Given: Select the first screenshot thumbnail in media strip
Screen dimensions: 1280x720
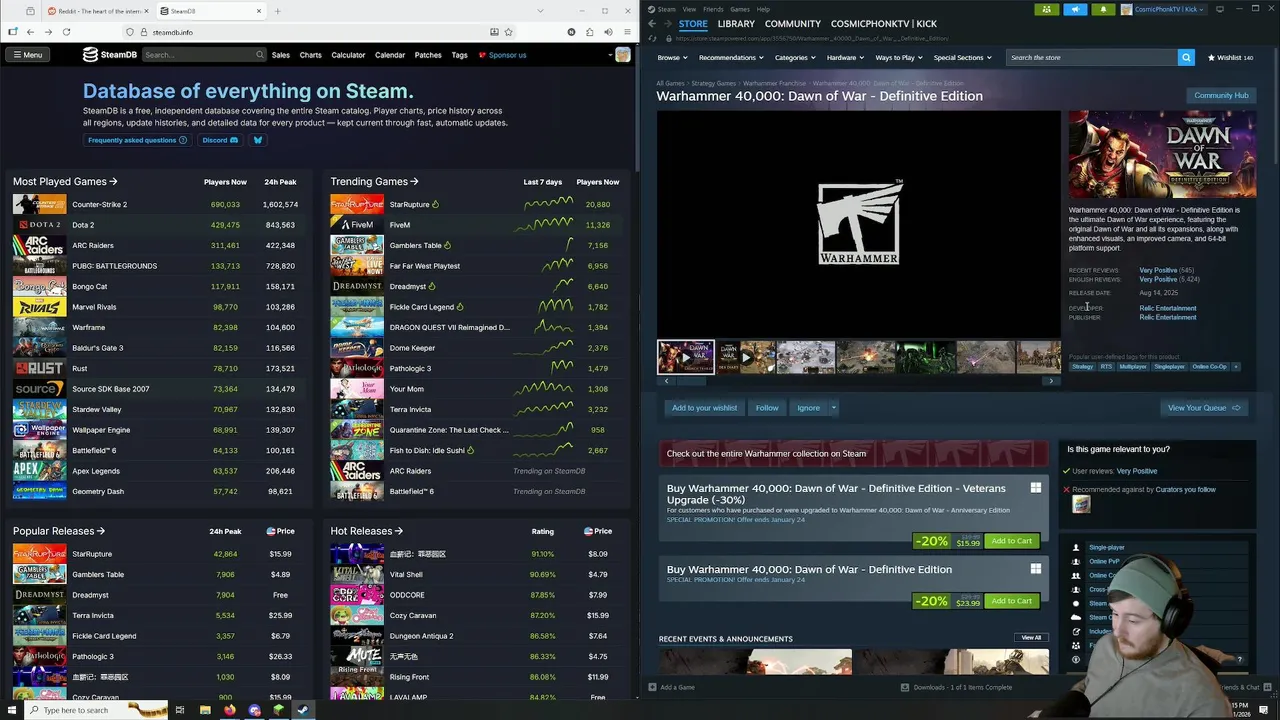Looking at the screenshot, I should 806,357.
